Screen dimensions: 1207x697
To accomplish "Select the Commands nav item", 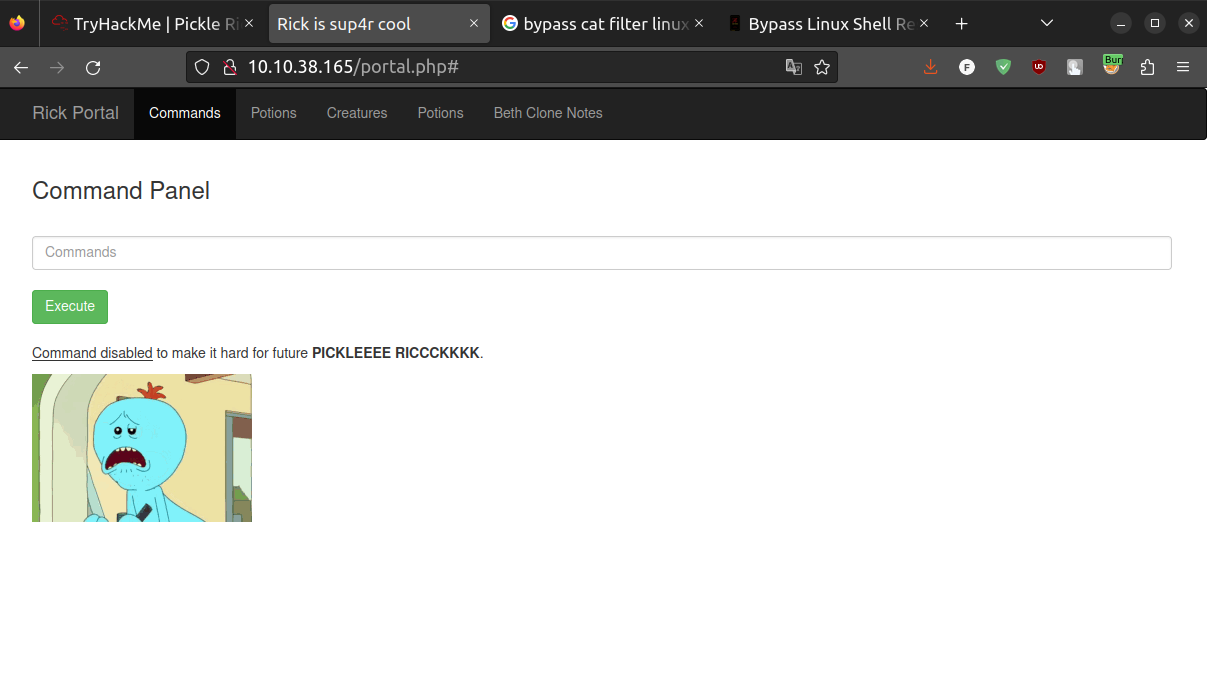I will [185, 113].
